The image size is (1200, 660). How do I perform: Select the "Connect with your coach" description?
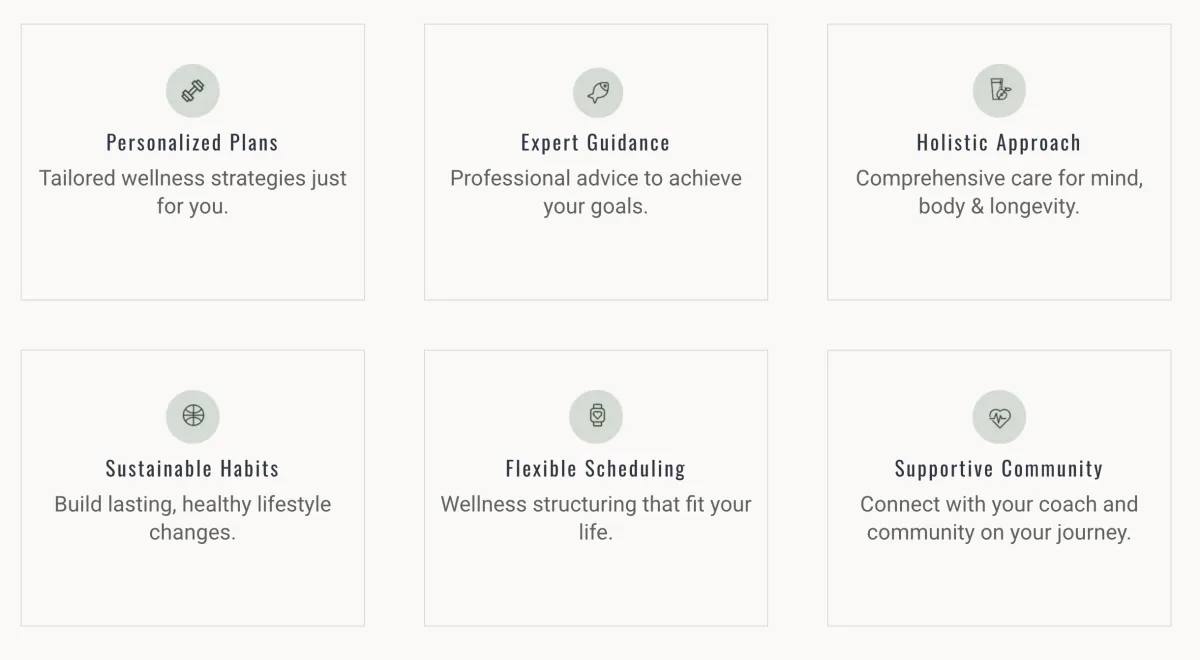coord(999,505)
